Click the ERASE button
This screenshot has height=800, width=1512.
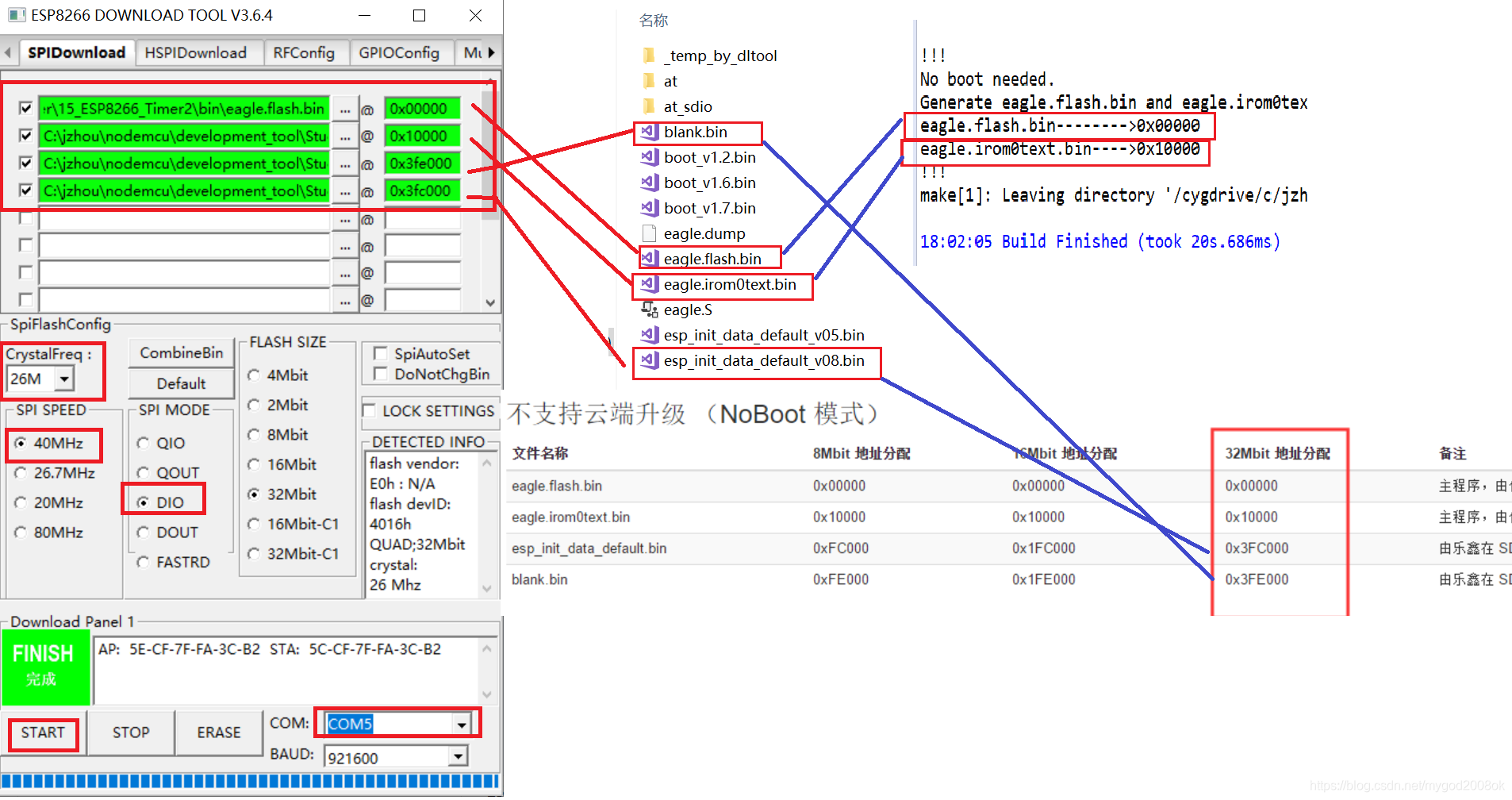click(219, 733)
